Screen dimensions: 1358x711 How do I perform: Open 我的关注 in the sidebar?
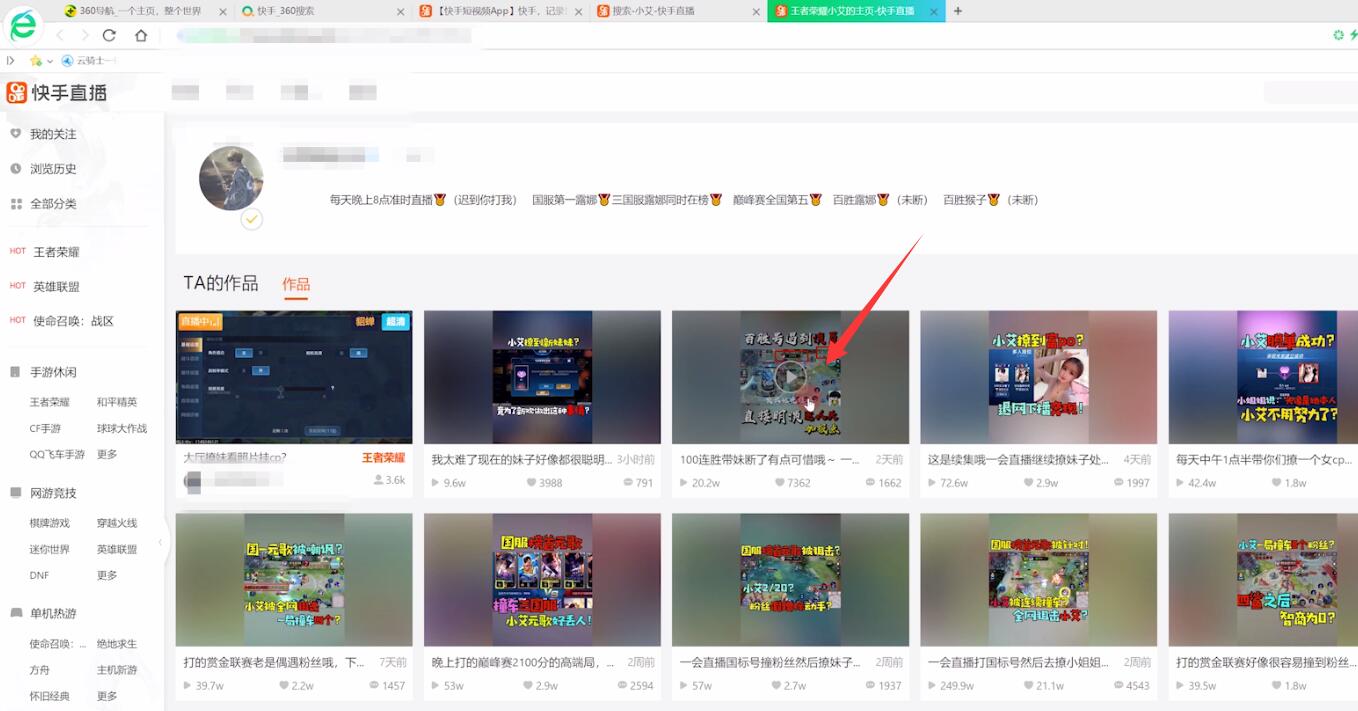(x=53, y=134)
